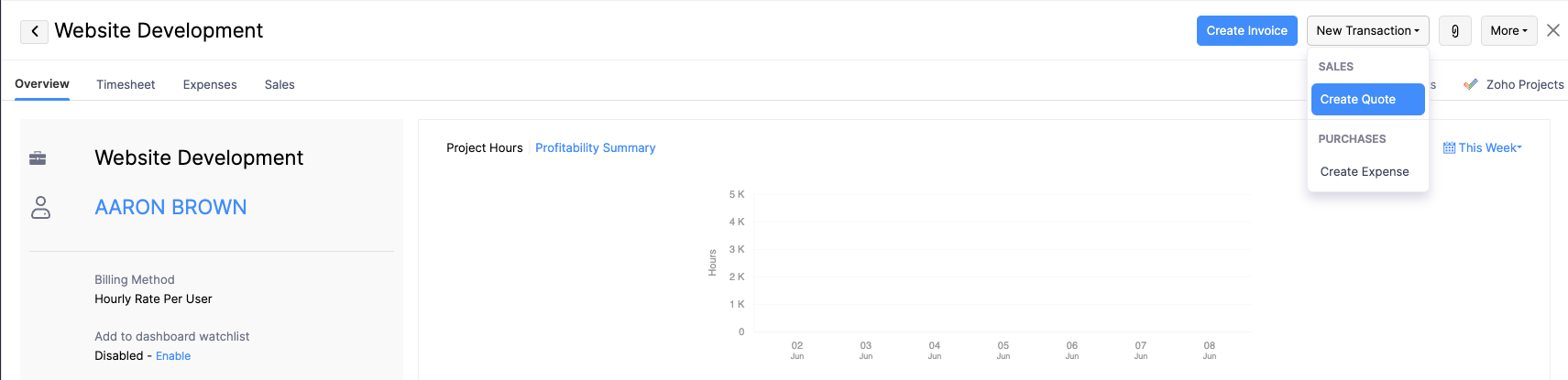Click the customer person icon
This screenshot has width=1568, height=380.
click(x=40, y=207)
